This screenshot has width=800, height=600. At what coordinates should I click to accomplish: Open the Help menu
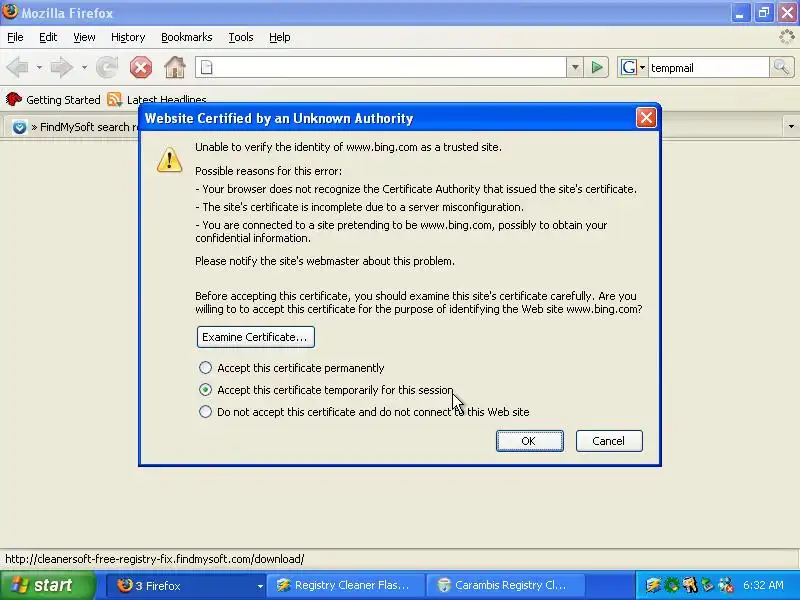point(280,37)
